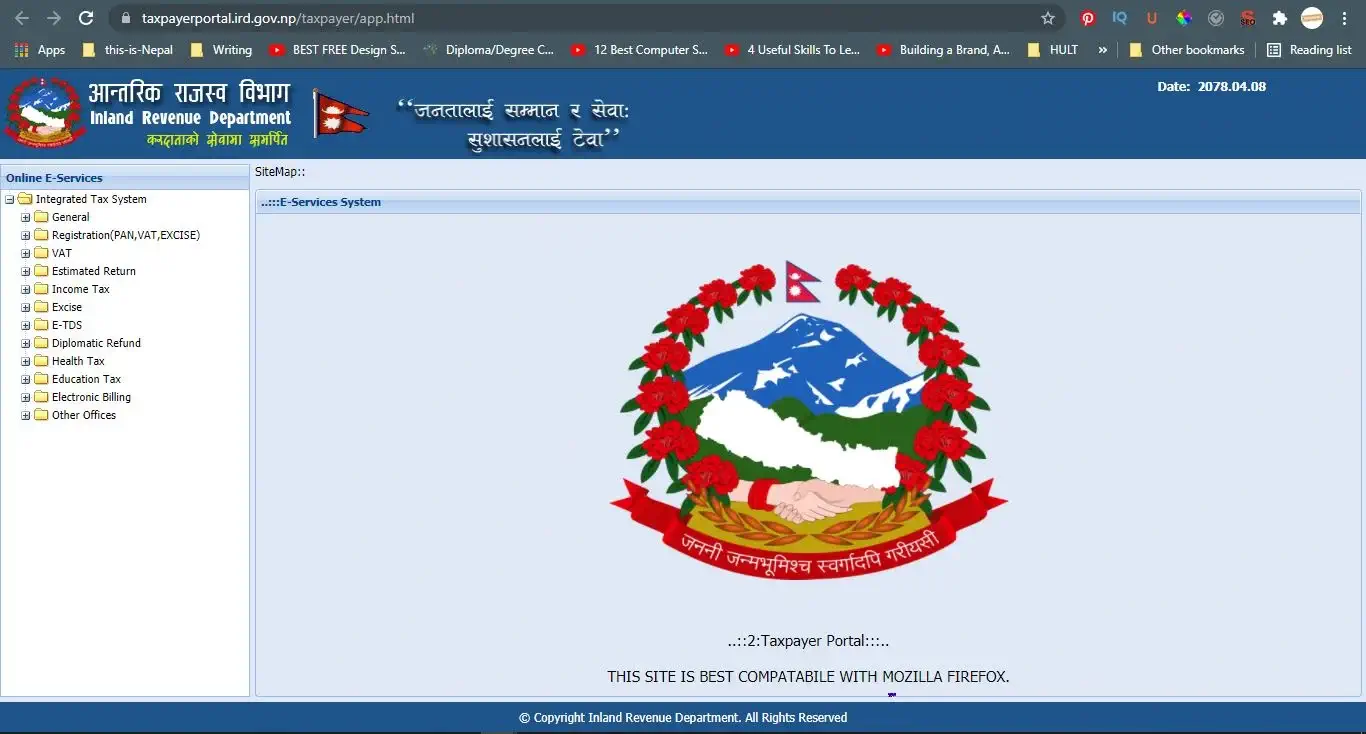Open the Apps grid shortcut
The image size is (1366, 734).
click(x=40, y=50)
